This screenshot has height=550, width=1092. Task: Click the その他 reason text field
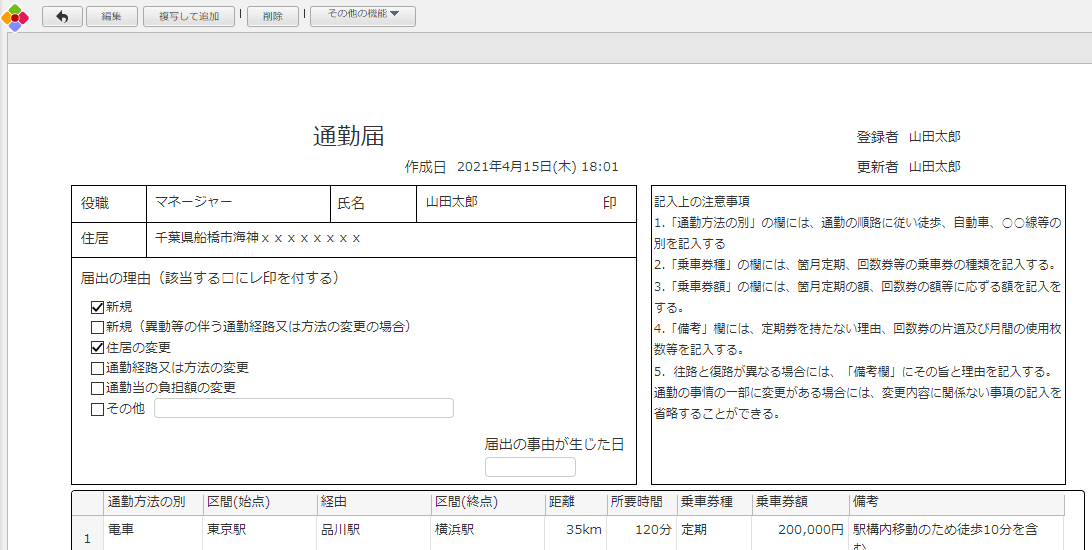click(x=303, y=408)
